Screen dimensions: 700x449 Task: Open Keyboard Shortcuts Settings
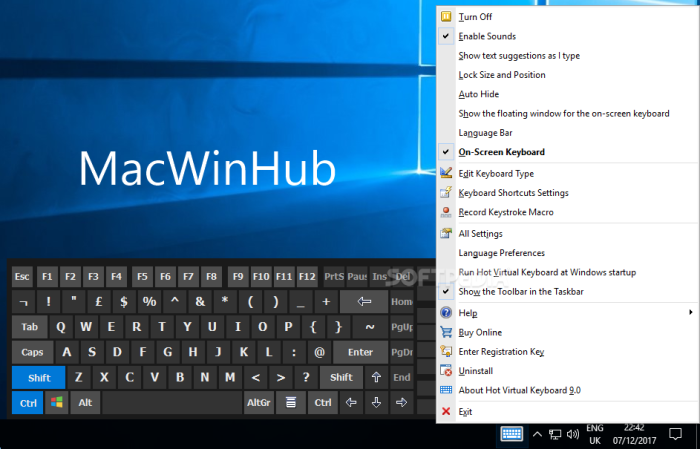click(x=567, y=192)
